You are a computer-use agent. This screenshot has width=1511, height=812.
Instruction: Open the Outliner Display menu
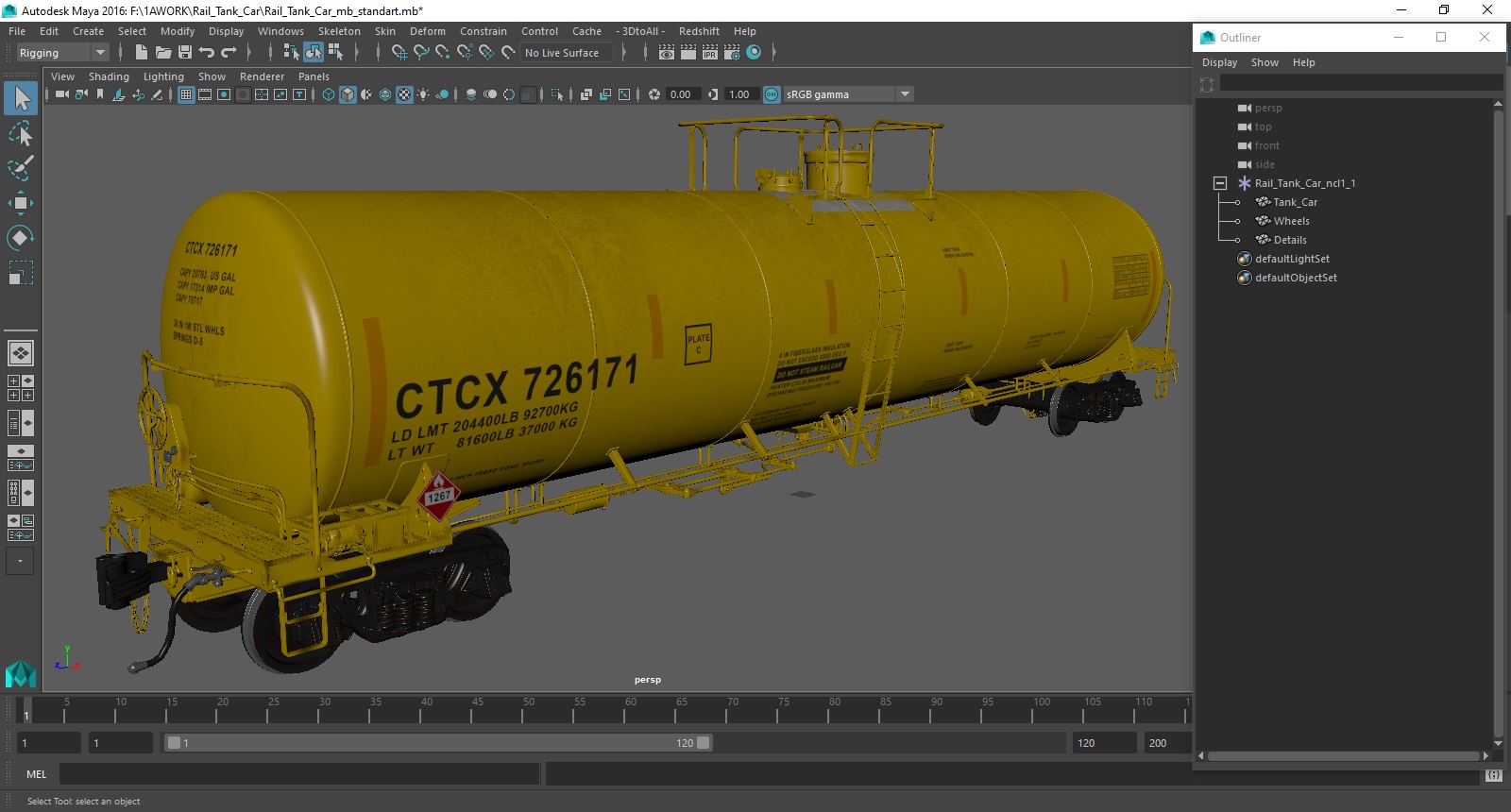[x=1219, y=62]
